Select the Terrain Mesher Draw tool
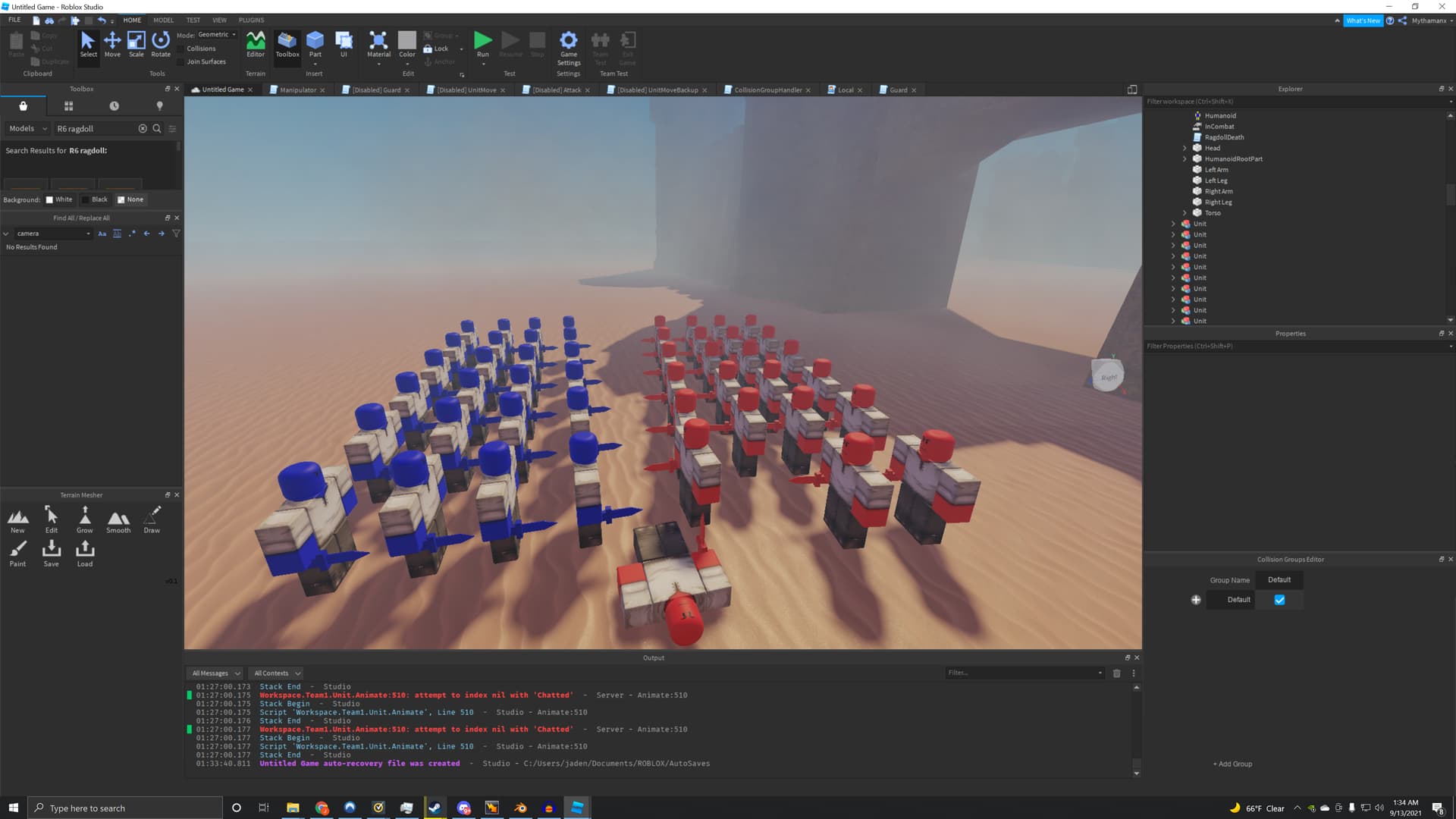The height and width of the screenshot is (819, 1456). click(x=152, y=520)
